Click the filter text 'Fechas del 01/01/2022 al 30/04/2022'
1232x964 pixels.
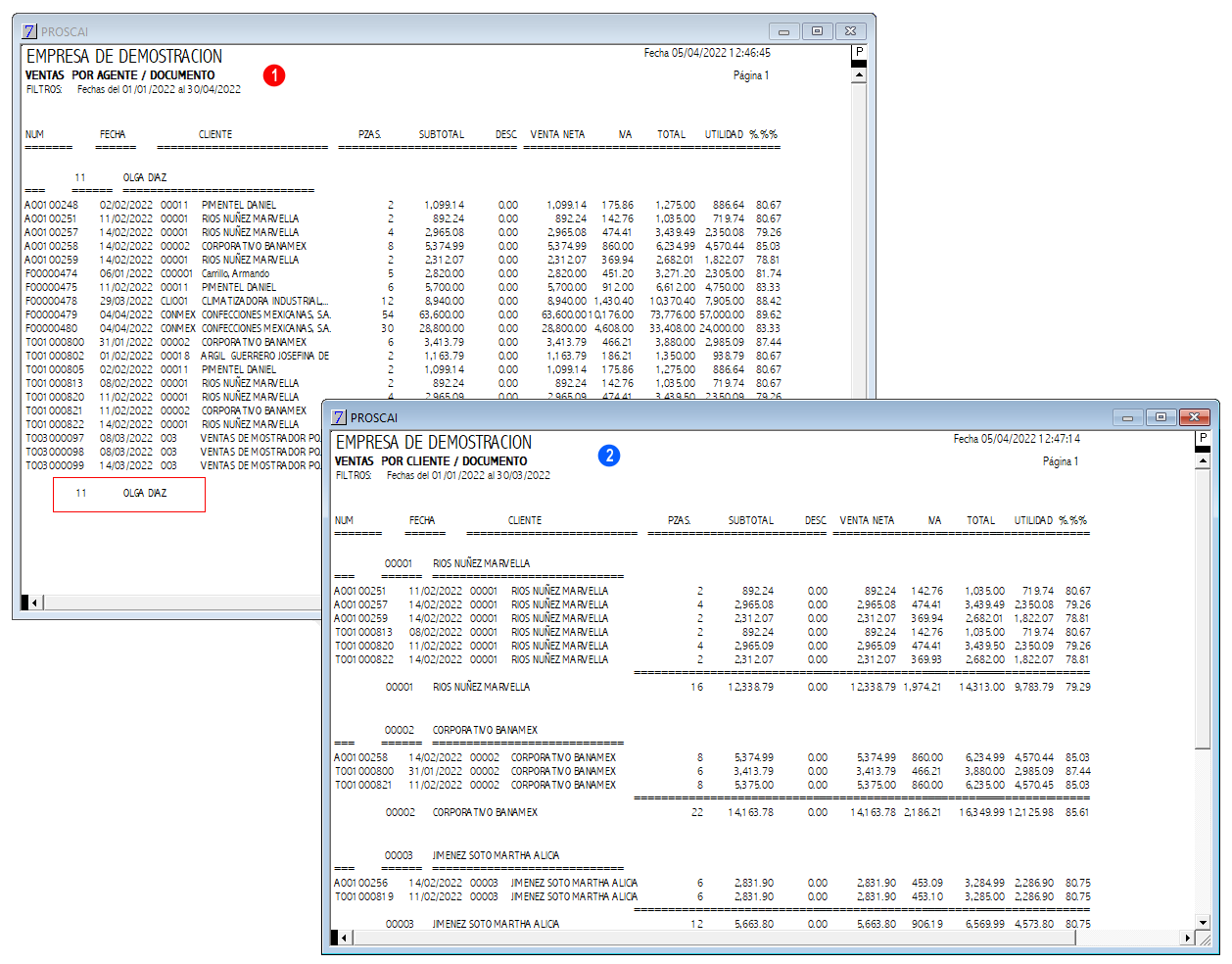click(x=159, y=89)
